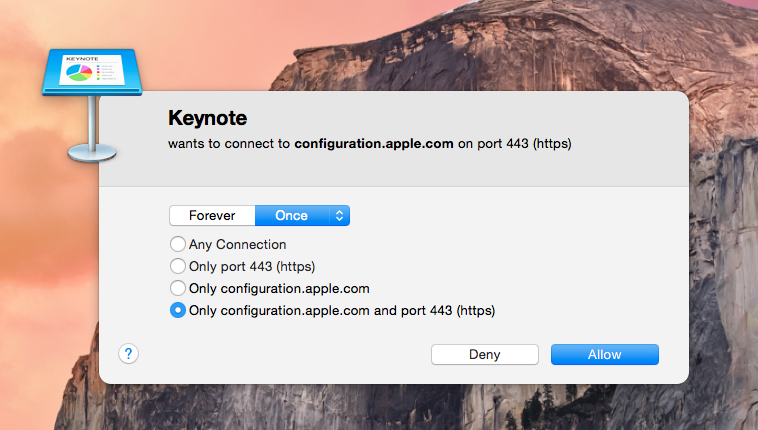Set rule duration to Once
758x430 pixels.
pos(292,216)
